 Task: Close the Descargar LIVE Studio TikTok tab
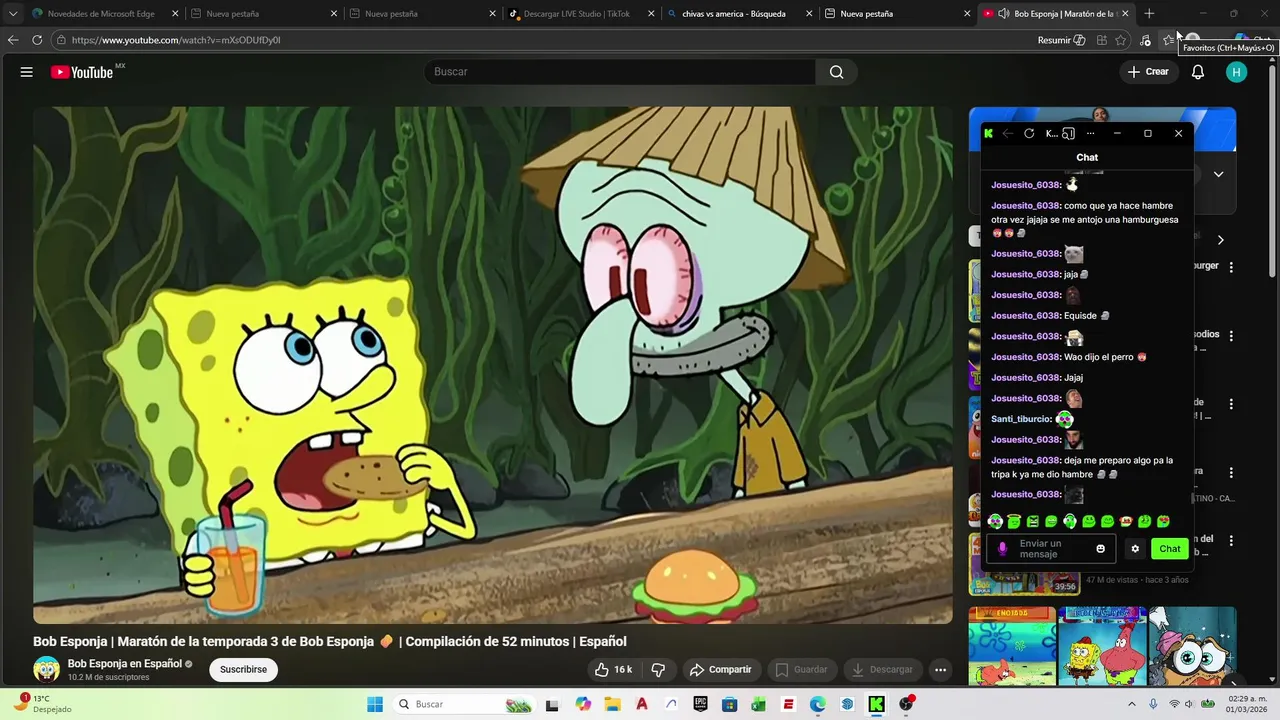[651, 14]
